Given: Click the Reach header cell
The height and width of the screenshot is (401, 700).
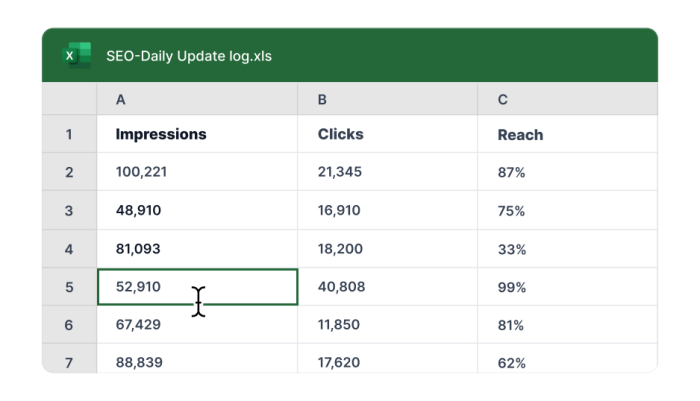Looking at the screenshot, I should [567, 134].
